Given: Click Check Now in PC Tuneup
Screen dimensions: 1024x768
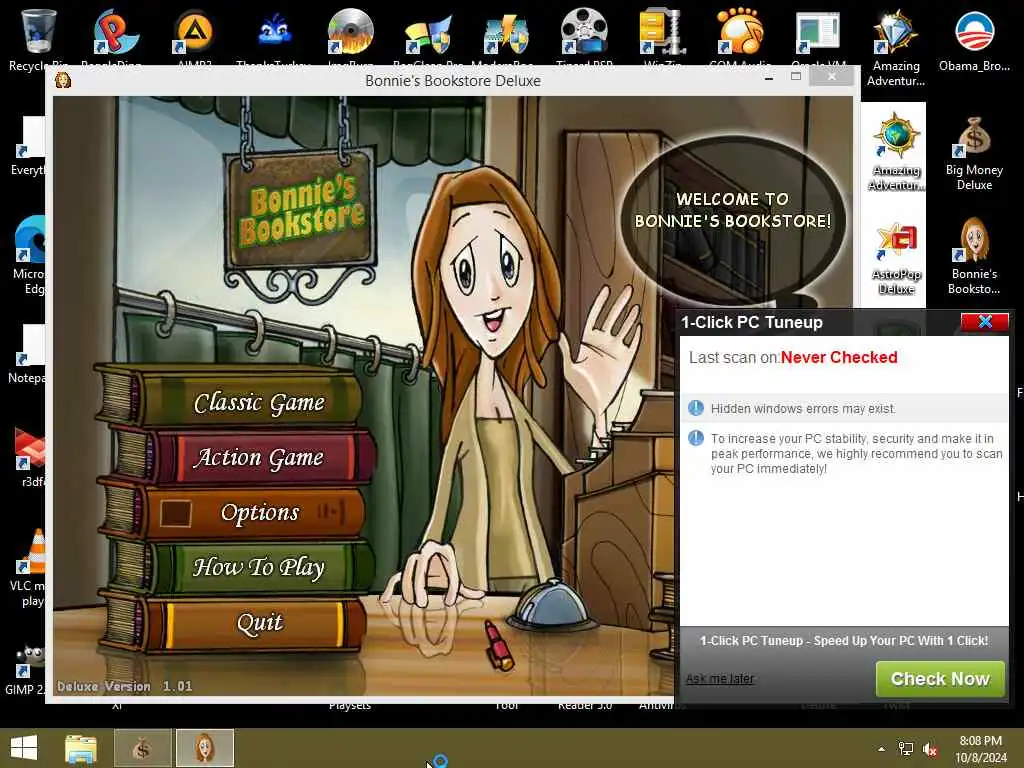Looking at the screenshot, I should tap(940, 679).
